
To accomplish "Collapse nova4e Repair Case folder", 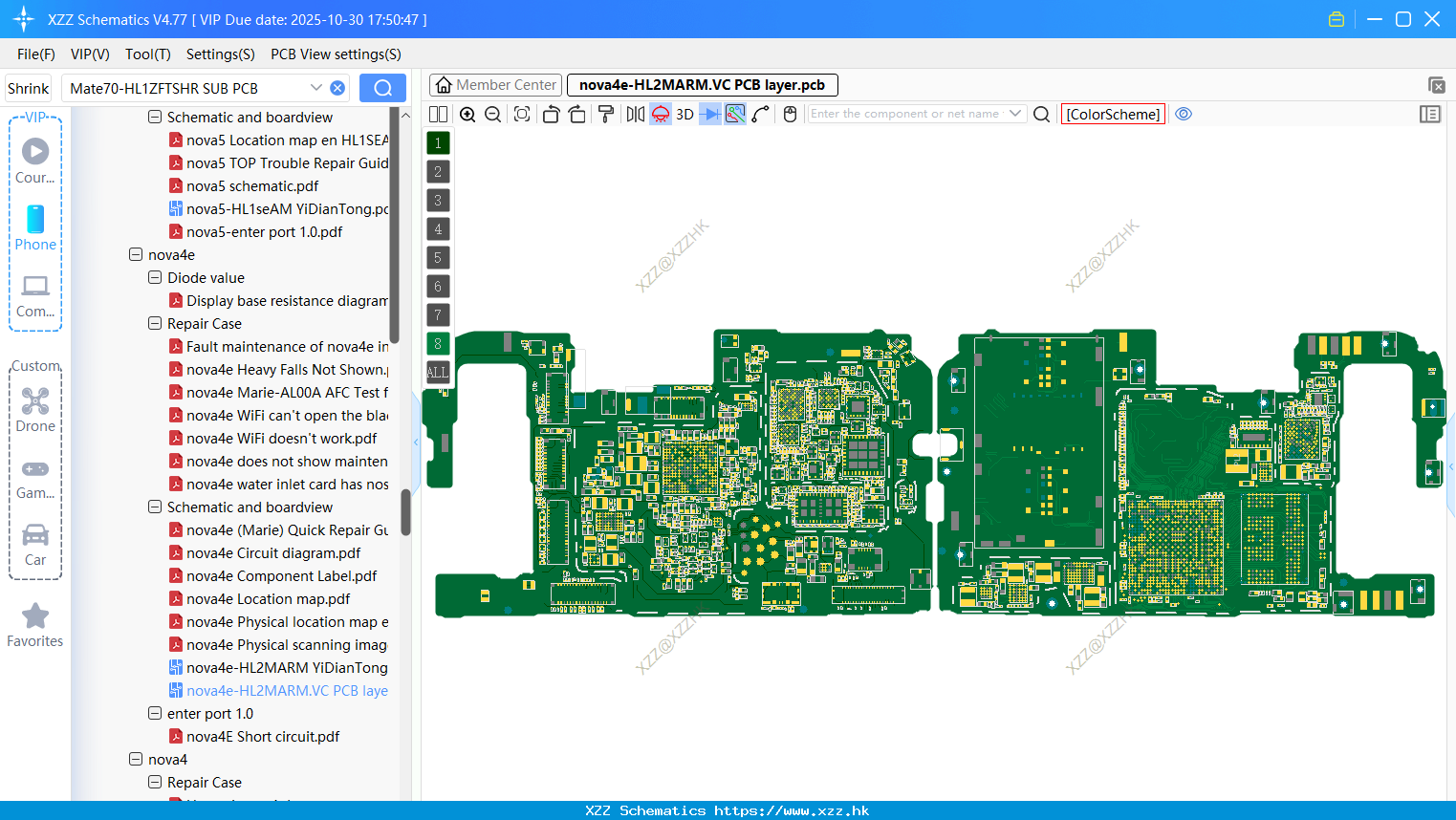I will point(155,324).
